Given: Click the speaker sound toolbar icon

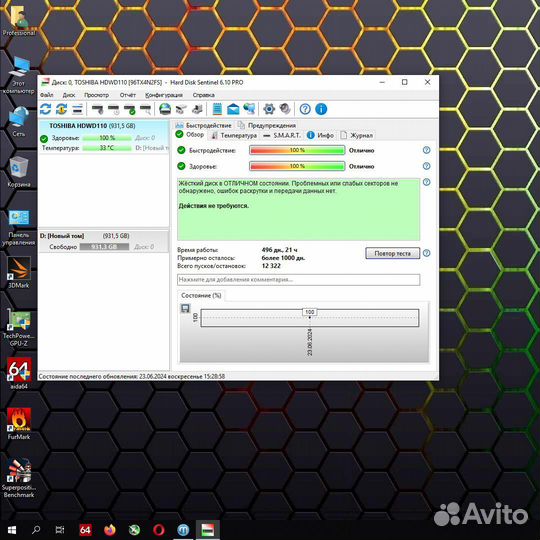Looking at the screenshot, I should point(285,109).
